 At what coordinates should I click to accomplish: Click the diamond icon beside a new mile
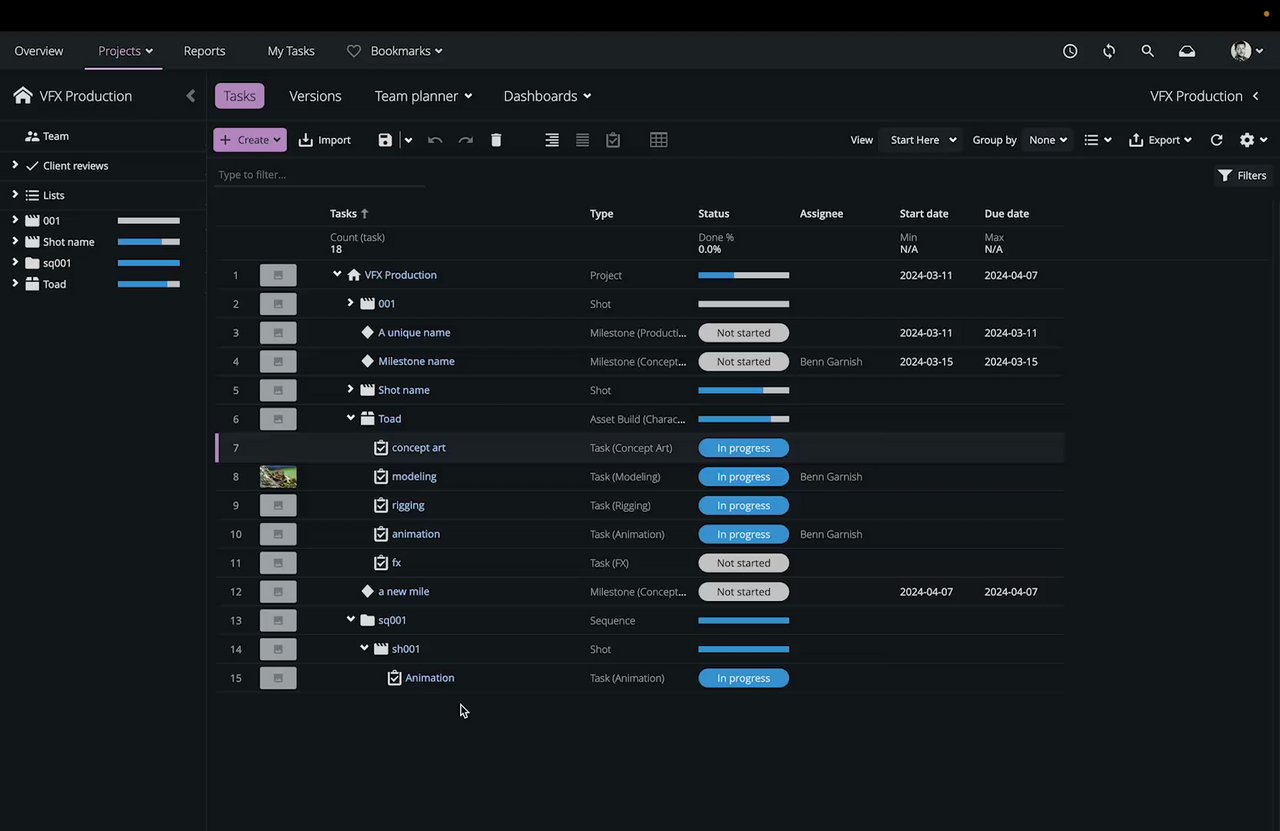367,591
